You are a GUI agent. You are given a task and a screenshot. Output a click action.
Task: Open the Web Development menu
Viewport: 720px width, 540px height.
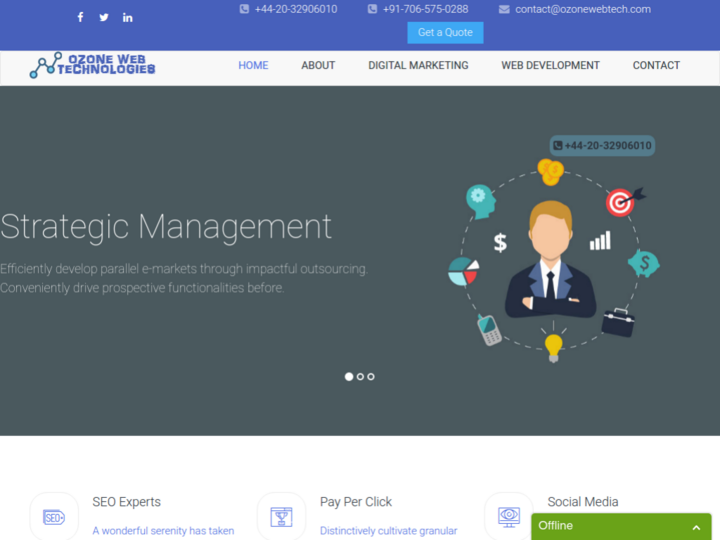[550, 66]
